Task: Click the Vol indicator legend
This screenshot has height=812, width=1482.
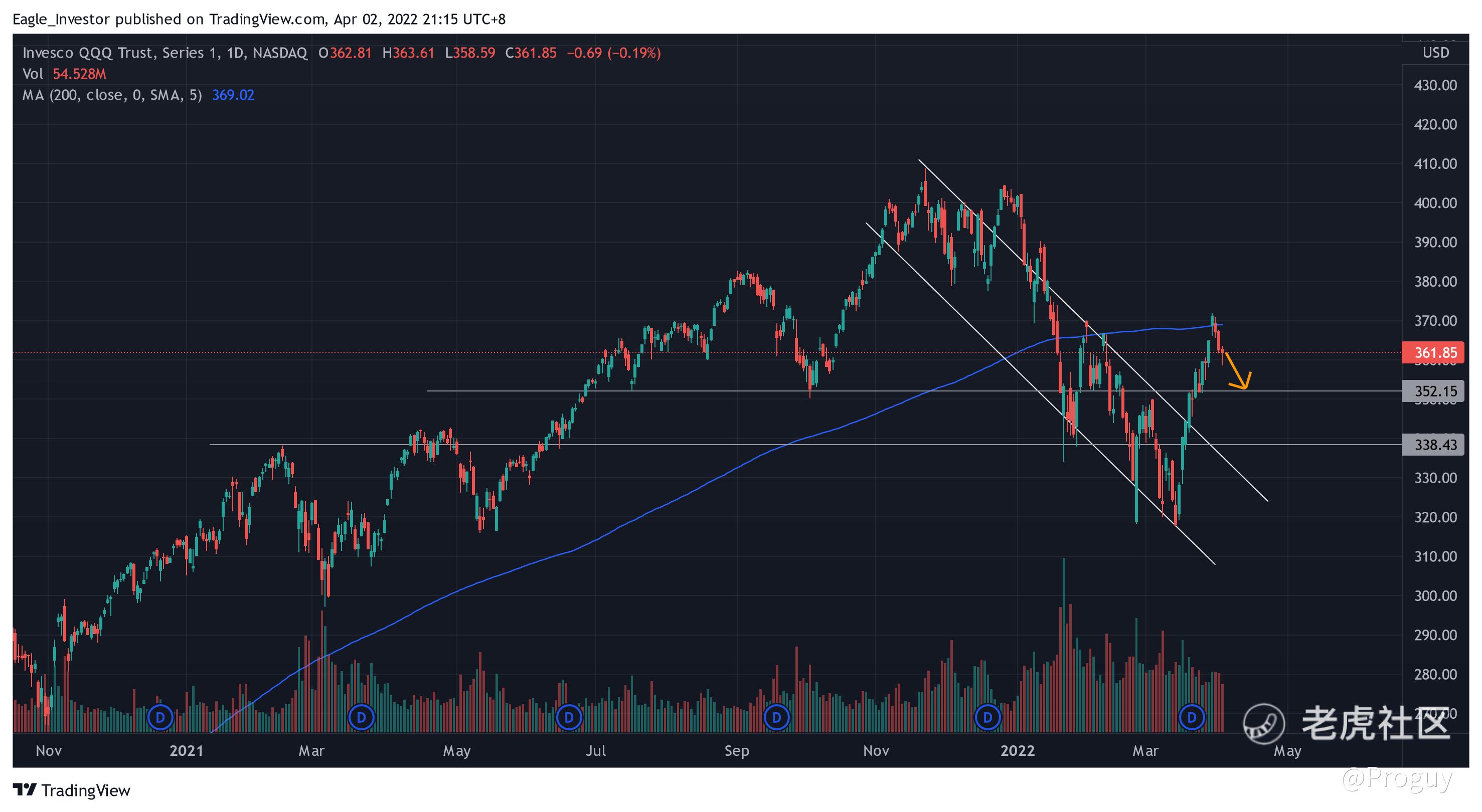Action: [33, 74]
